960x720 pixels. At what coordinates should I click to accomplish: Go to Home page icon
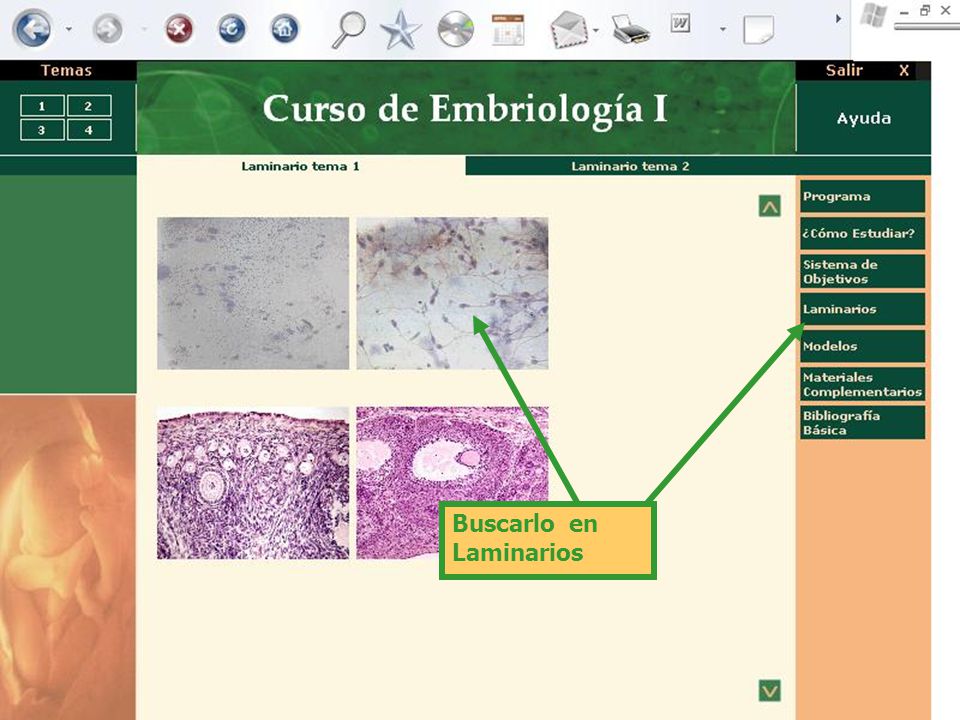pos(285,29)
